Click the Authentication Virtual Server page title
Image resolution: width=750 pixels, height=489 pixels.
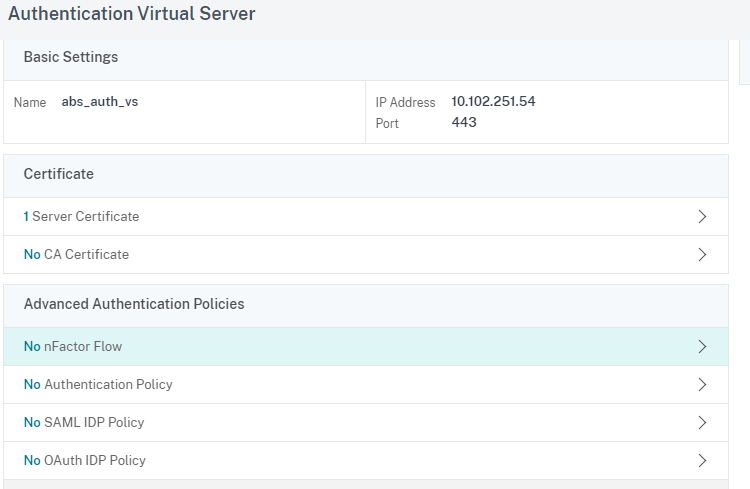(x=132, y=13)
